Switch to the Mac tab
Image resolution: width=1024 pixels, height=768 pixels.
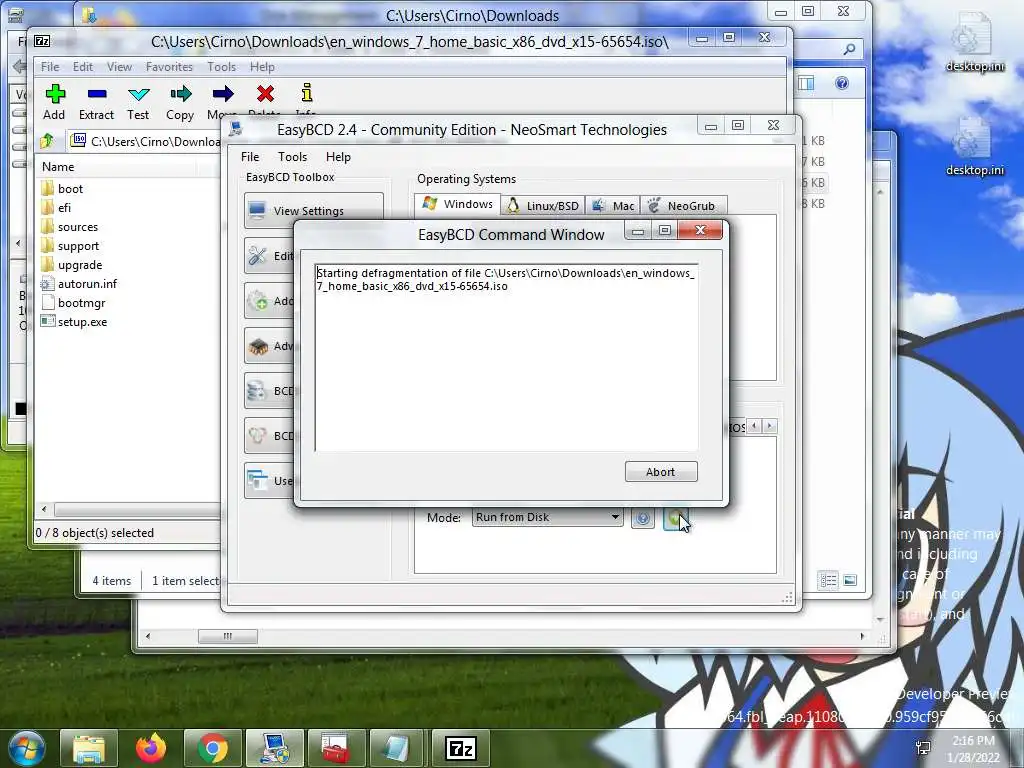613,206
